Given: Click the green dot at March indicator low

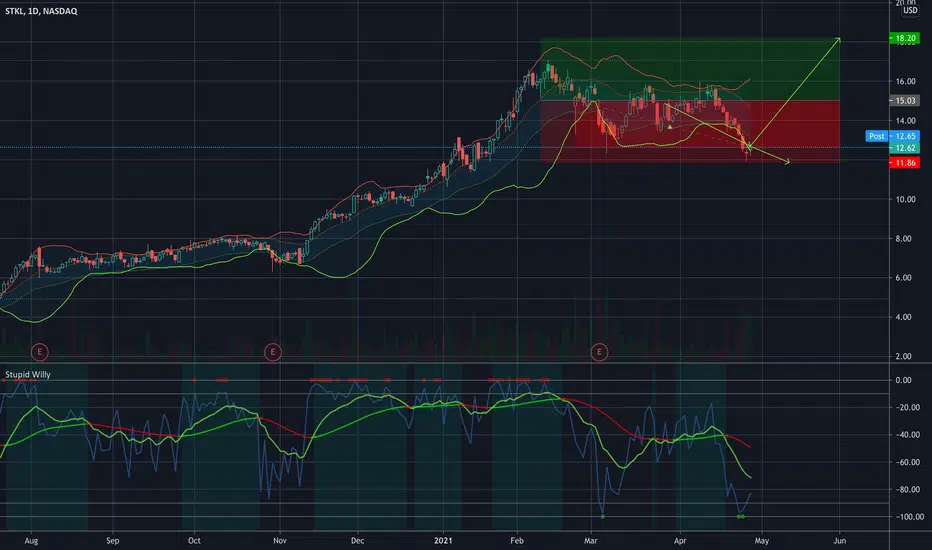Looking at the screenshot, I should click(x=603, y=517).
